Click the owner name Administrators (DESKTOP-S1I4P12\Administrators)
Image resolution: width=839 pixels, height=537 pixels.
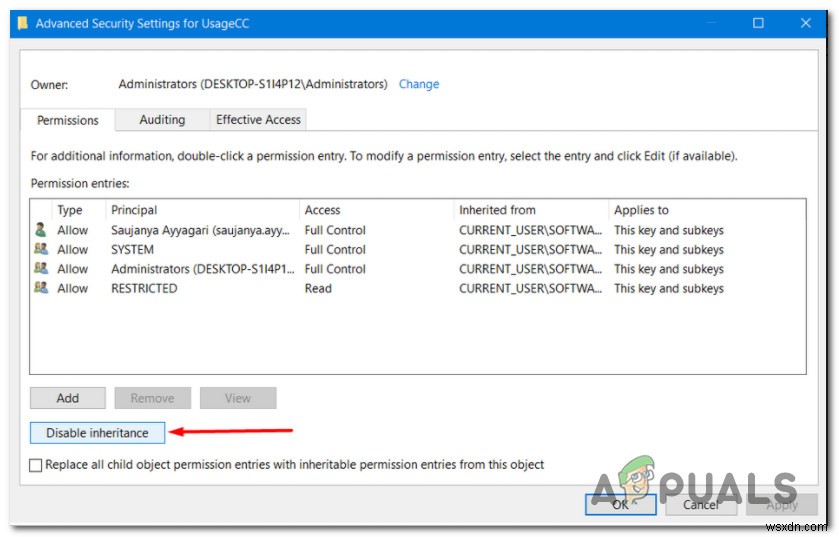pyautogui.click(x=253, y=84)
